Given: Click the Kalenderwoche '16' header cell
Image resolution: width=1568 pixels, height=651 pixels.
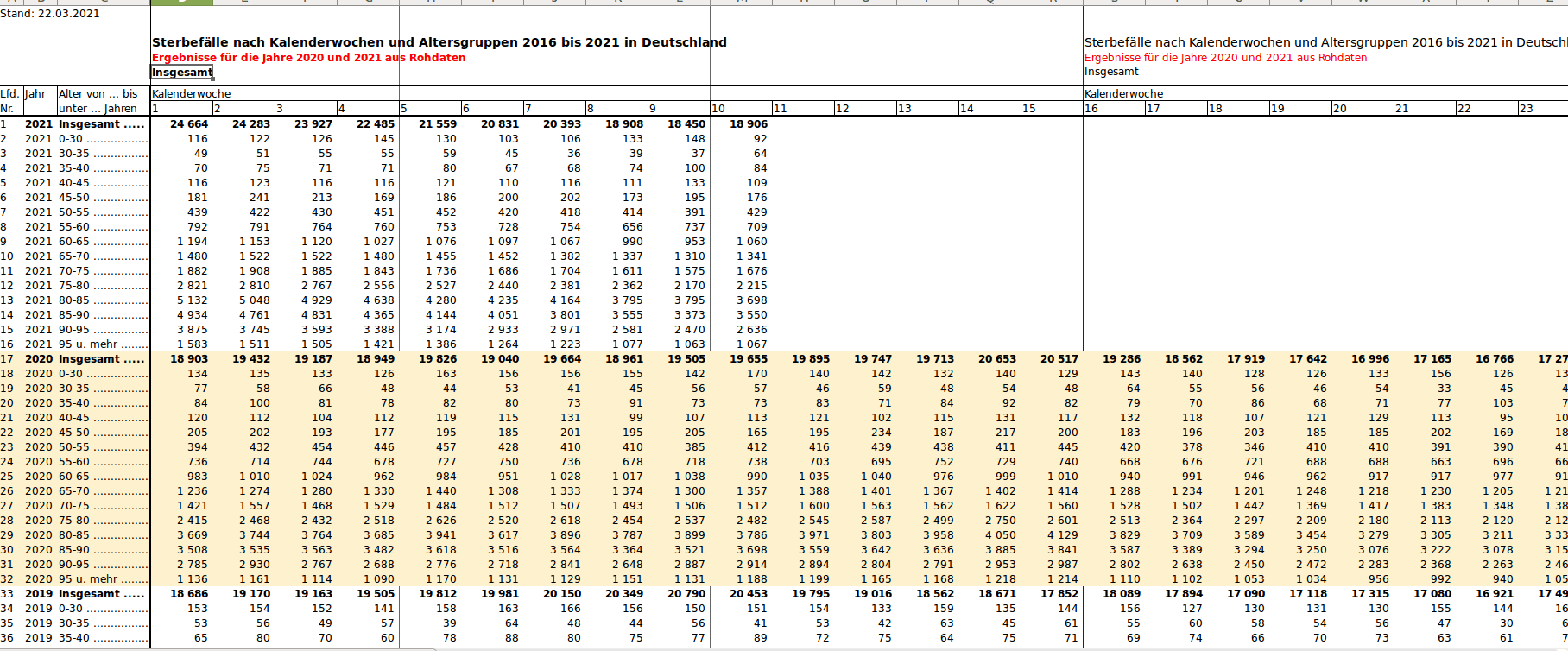Looking at the screenshot, I should coord(1114,109).
